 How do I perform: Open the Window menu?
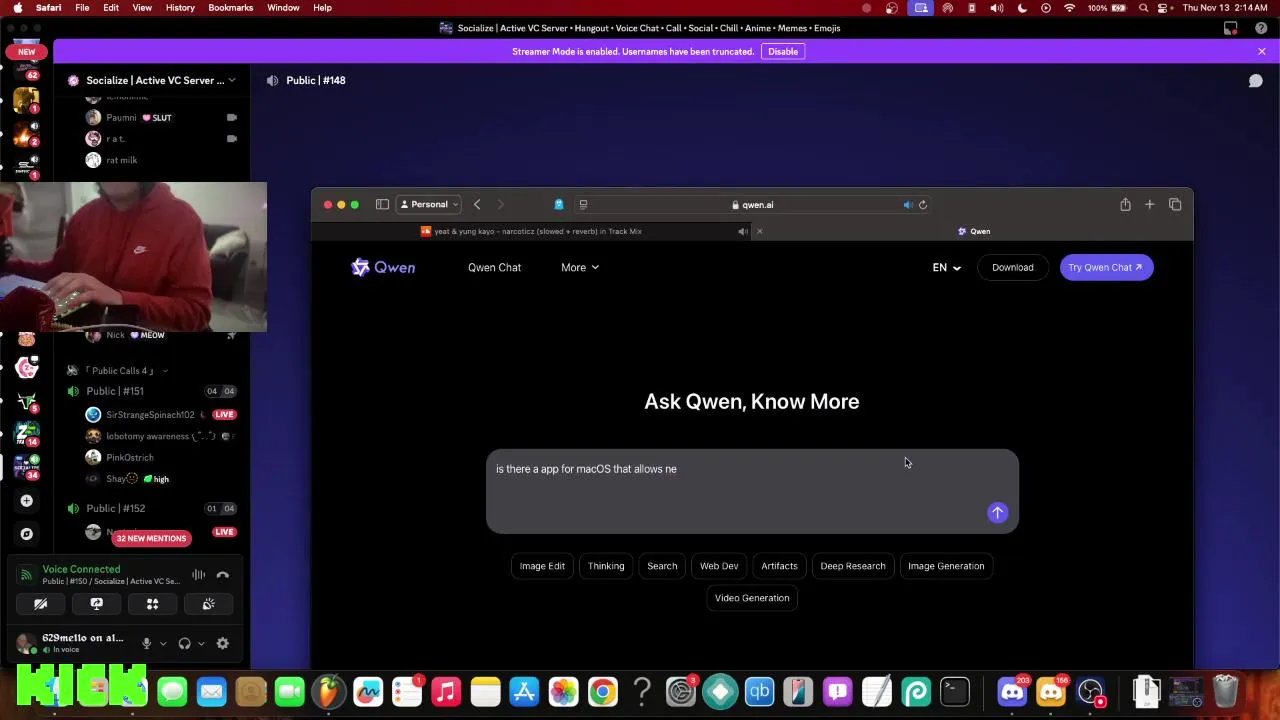click(283, 7)
